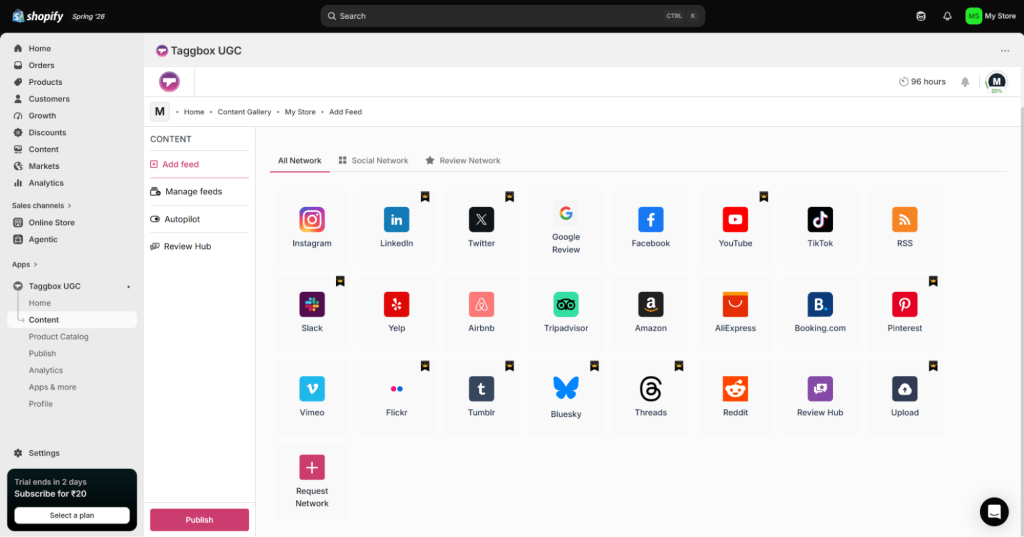Select the Airbnb network icon

tap(481, 304)
